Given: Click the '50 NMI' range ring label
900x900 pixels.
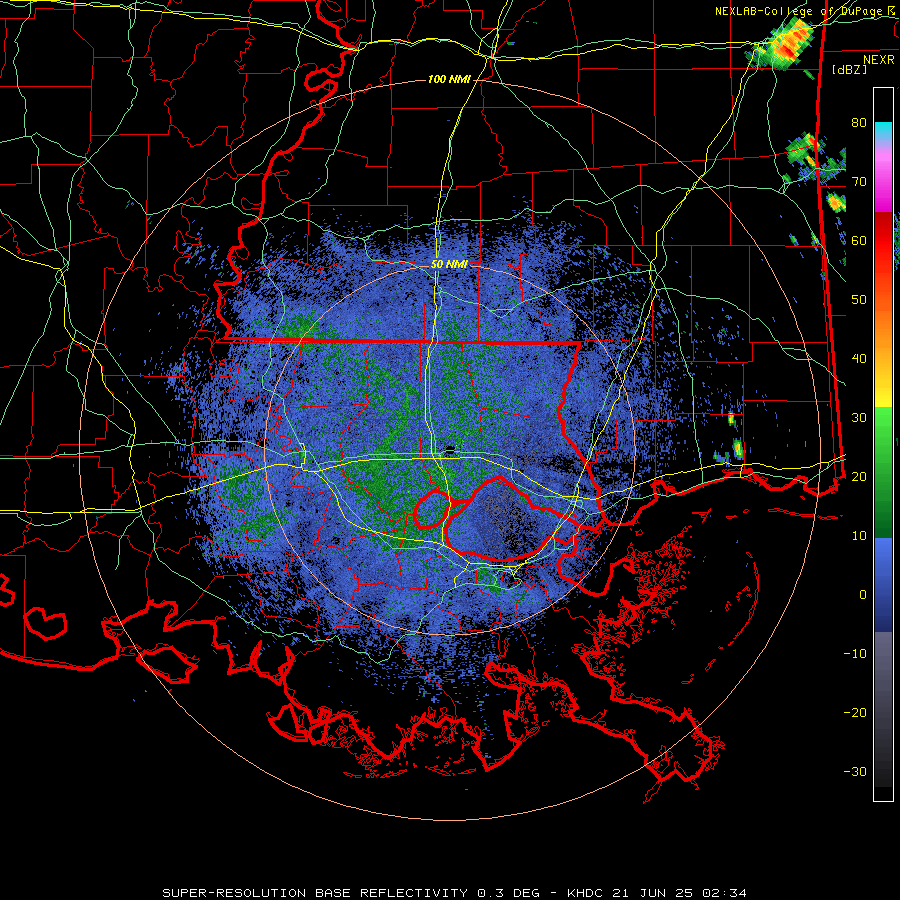Looking at the screenshot, I should [x=449, y=264].
